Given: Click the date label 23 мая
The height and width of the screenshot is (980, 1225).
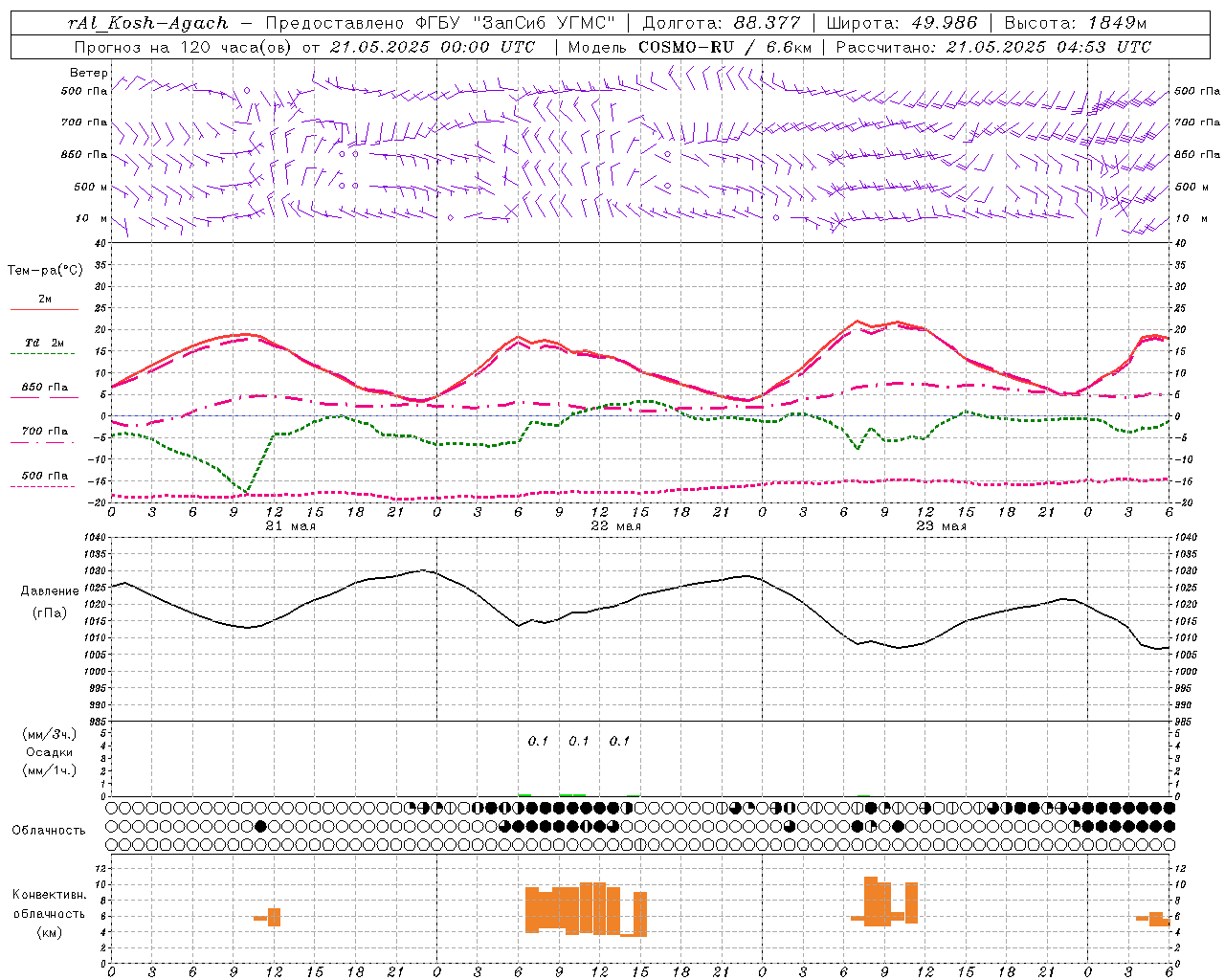Looking at the screenshot, I should click(941, 526).
